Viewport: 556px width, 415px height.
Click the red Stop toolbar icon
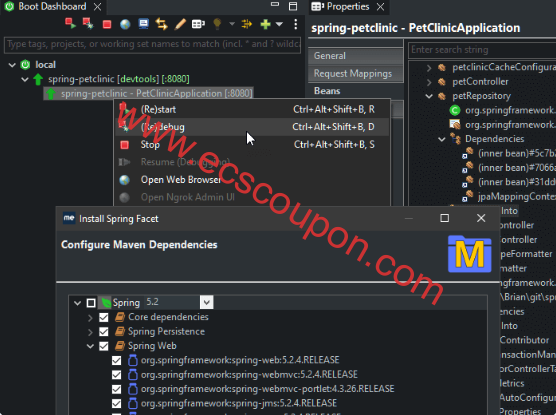tap(107, 24)
